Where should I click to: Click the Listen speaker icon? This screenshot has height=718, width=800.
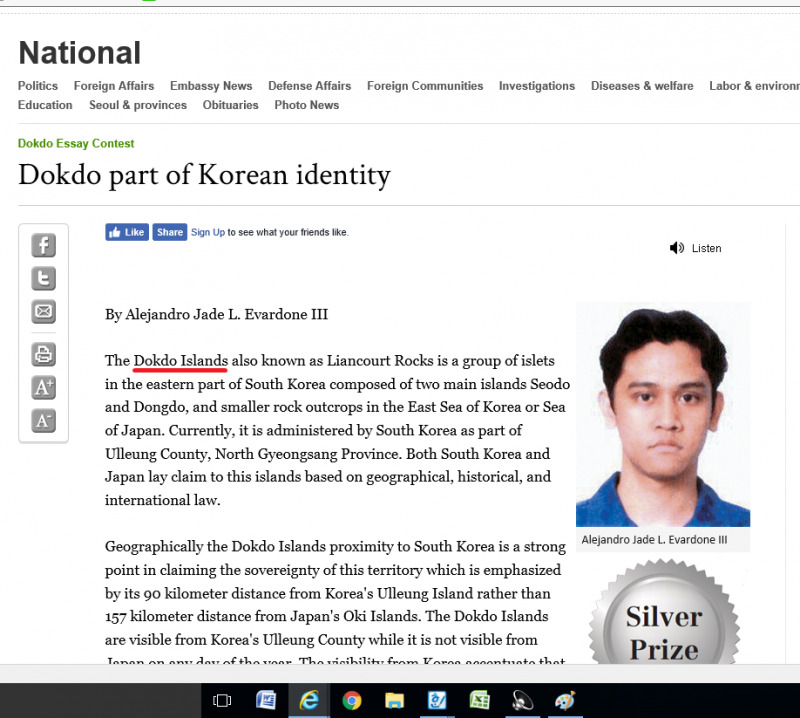(677, 248)
